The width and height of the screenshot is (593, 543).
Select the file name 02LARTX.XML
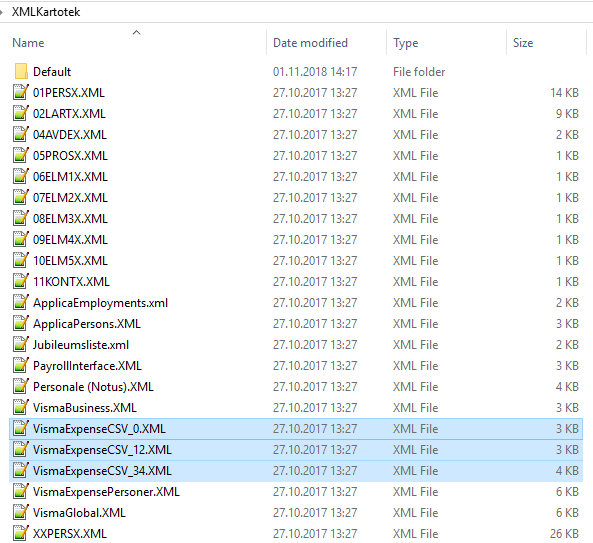coord(69,114)
